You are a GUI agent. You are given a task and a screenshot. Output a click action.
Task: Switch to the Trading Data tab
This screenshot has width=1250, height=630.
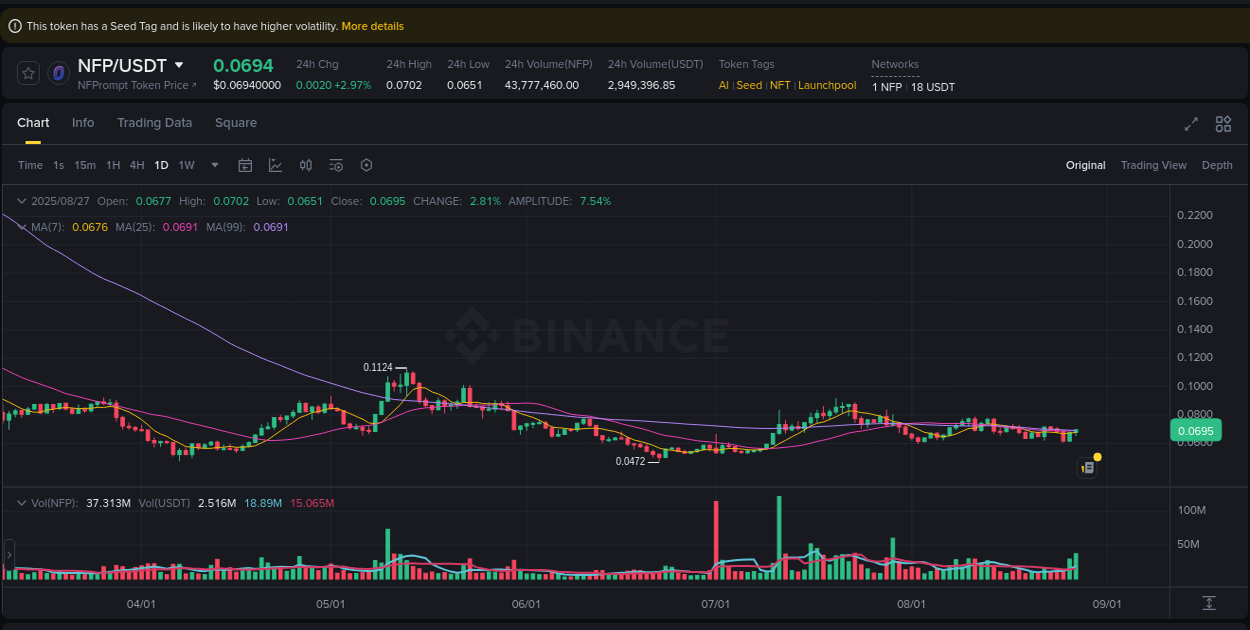154,122
